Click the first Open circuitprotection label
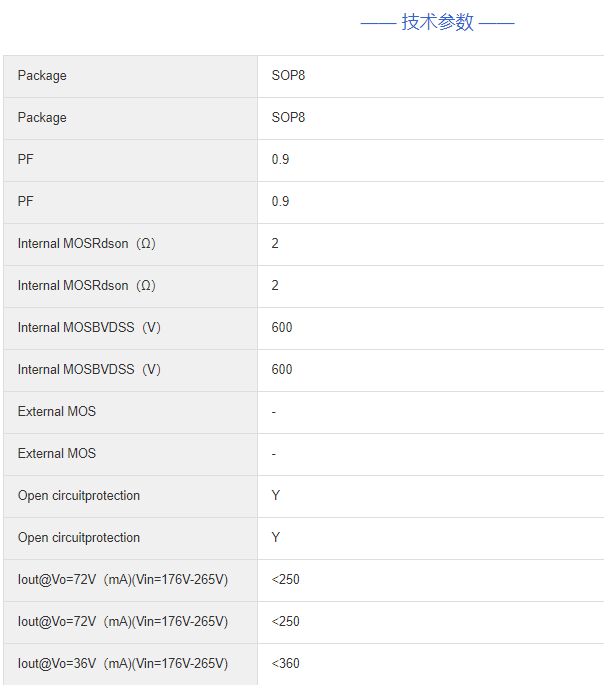The image size is (604, 685). pos(79,496)
